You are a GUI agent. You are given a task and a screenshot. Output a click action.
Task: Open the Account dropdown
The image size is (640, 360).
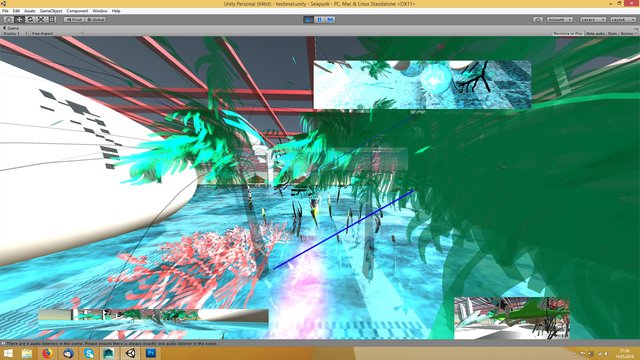pos(559,20)
